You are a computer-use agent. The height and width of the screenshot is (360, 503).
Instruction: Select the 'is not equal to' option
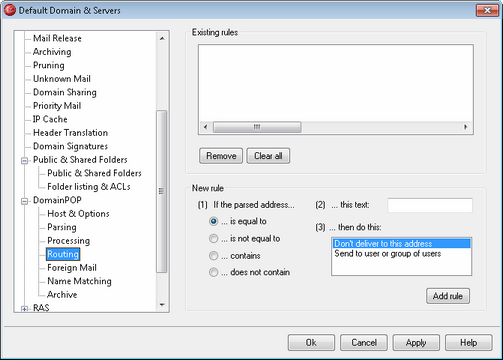213,238
